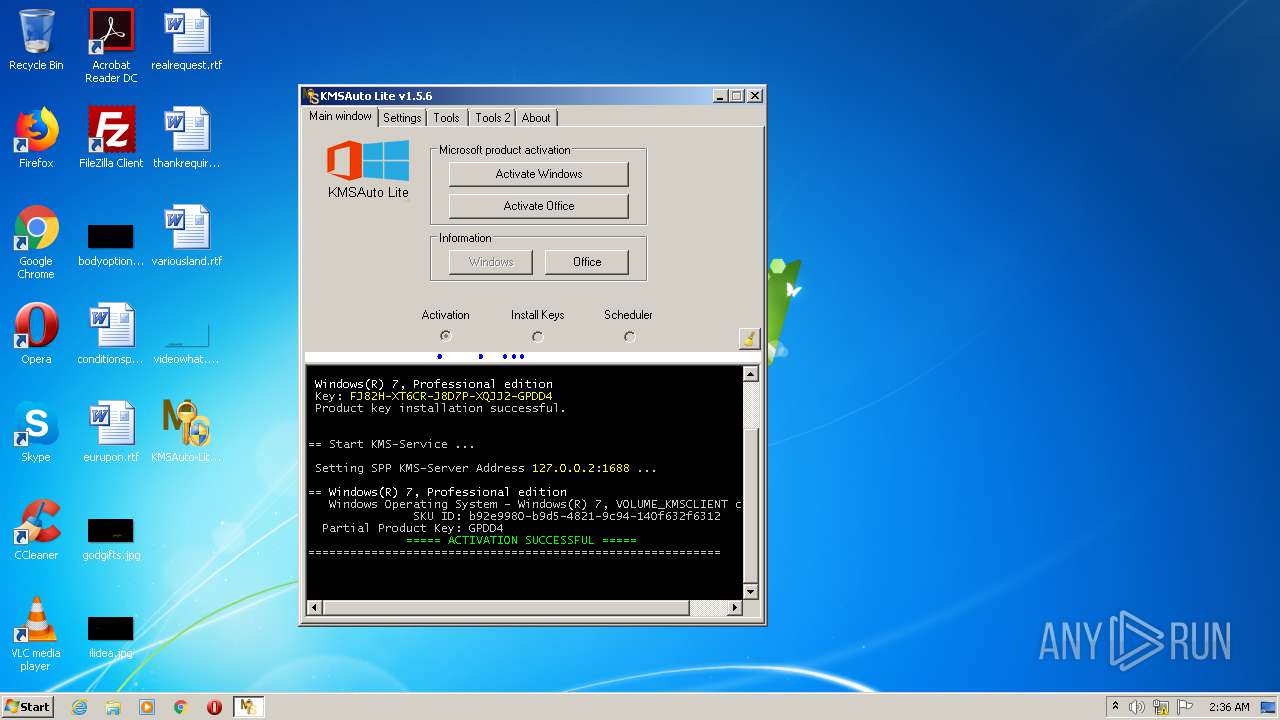This screenshot has height=720, width=1280.
Task: Open the Recycle Bin icon
Action: click(x=36, y=40)
